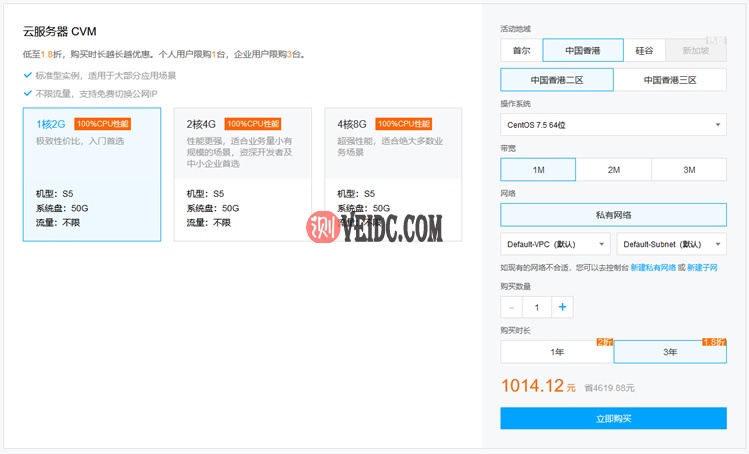Select the 私有网络 network option
Image resolution: width=749 pixels, height=454 pixels.
[613, 215]
